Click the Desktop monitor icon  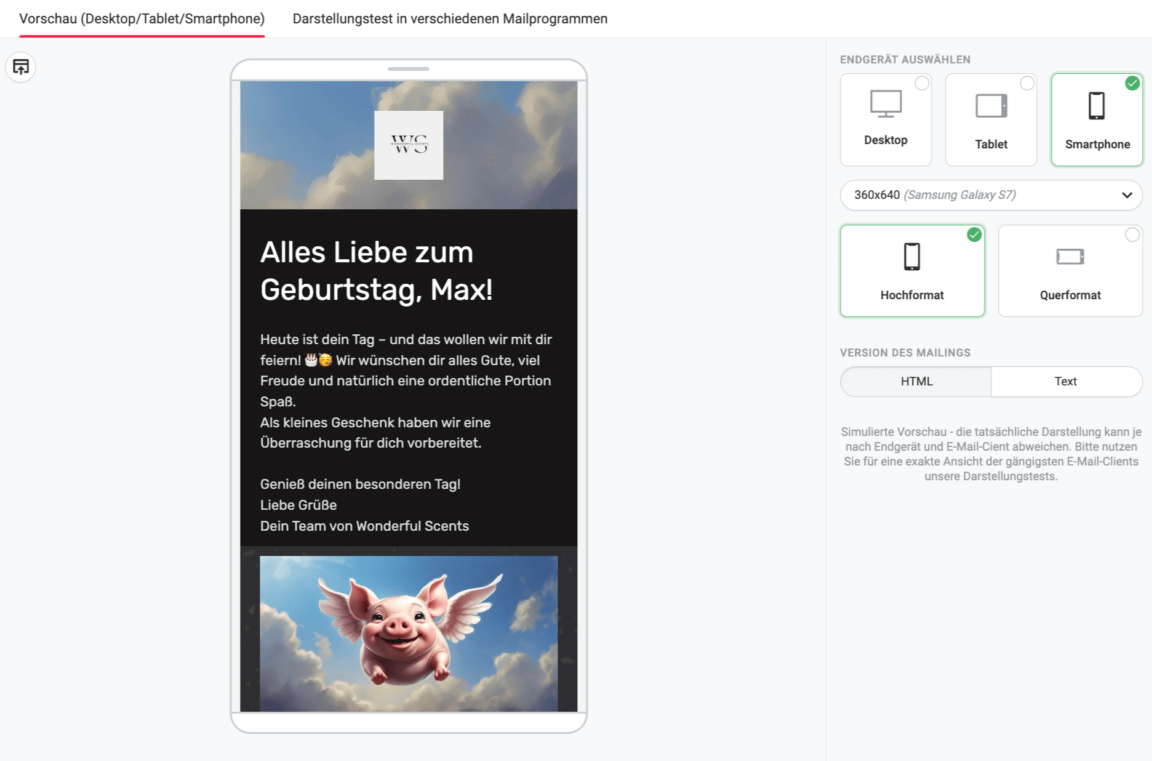(885, 104)
